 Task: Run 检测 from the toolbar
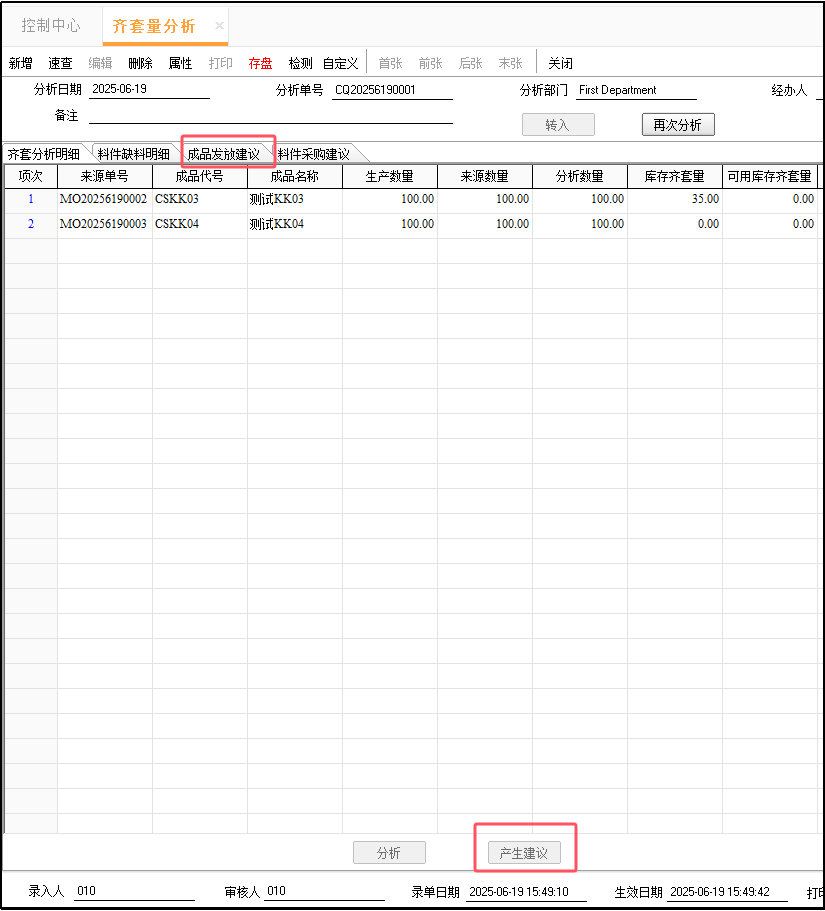coord(300,63)
